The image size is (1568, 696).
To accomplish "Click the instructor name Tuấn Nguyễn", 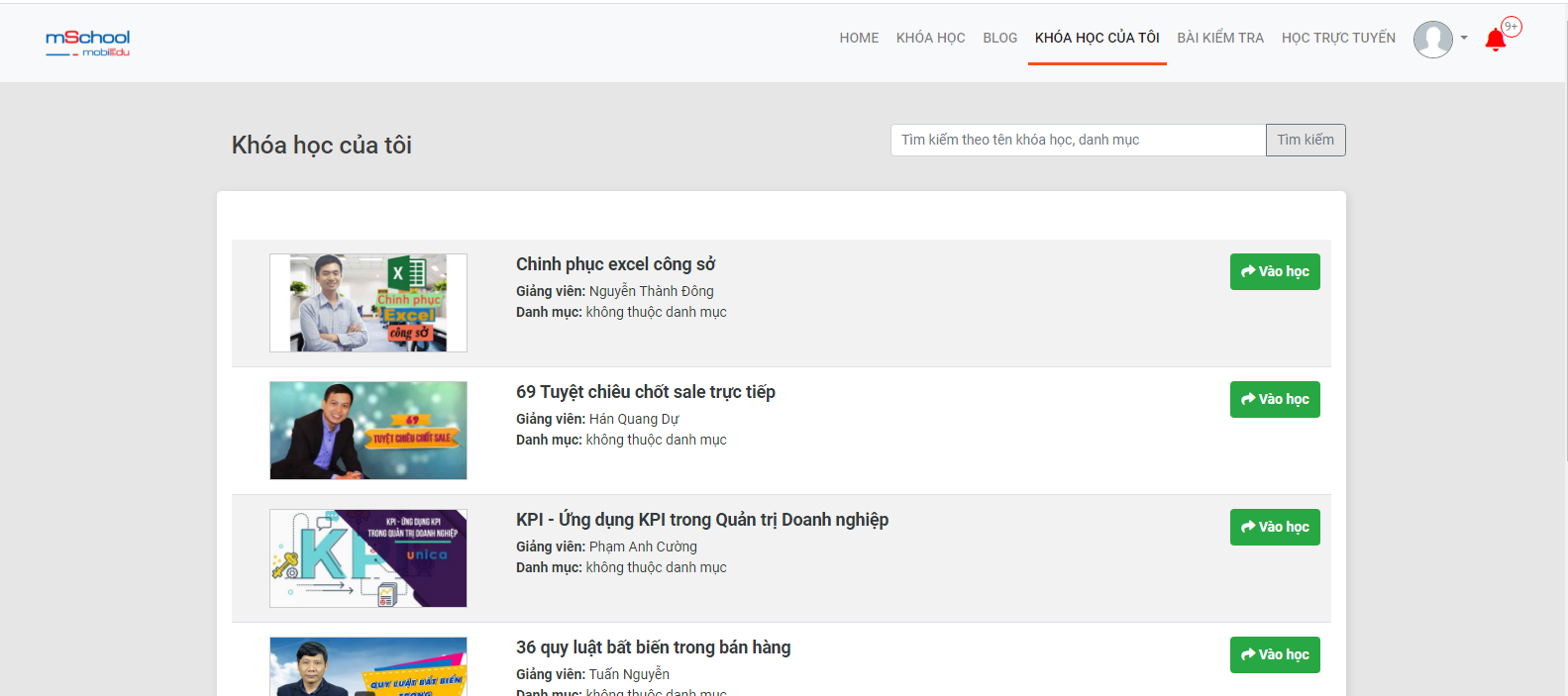I will 629,674.
